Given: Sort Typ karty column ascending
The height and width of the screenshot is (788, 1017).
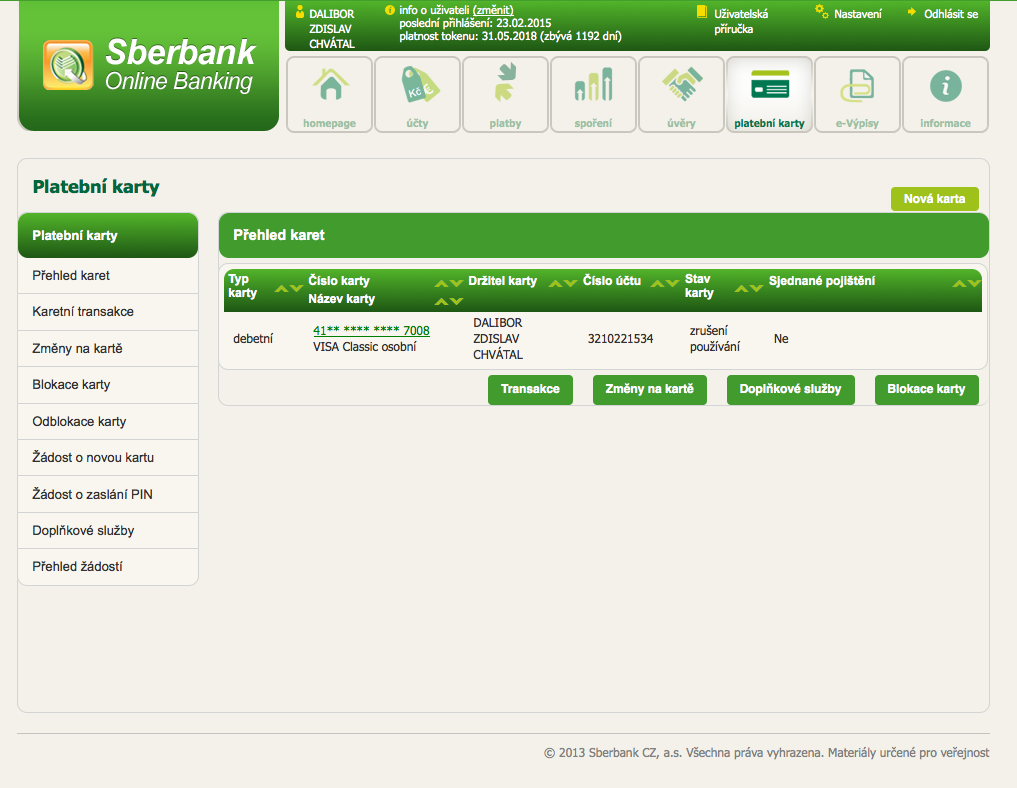Looking at the screenshot, I should 282,289.
